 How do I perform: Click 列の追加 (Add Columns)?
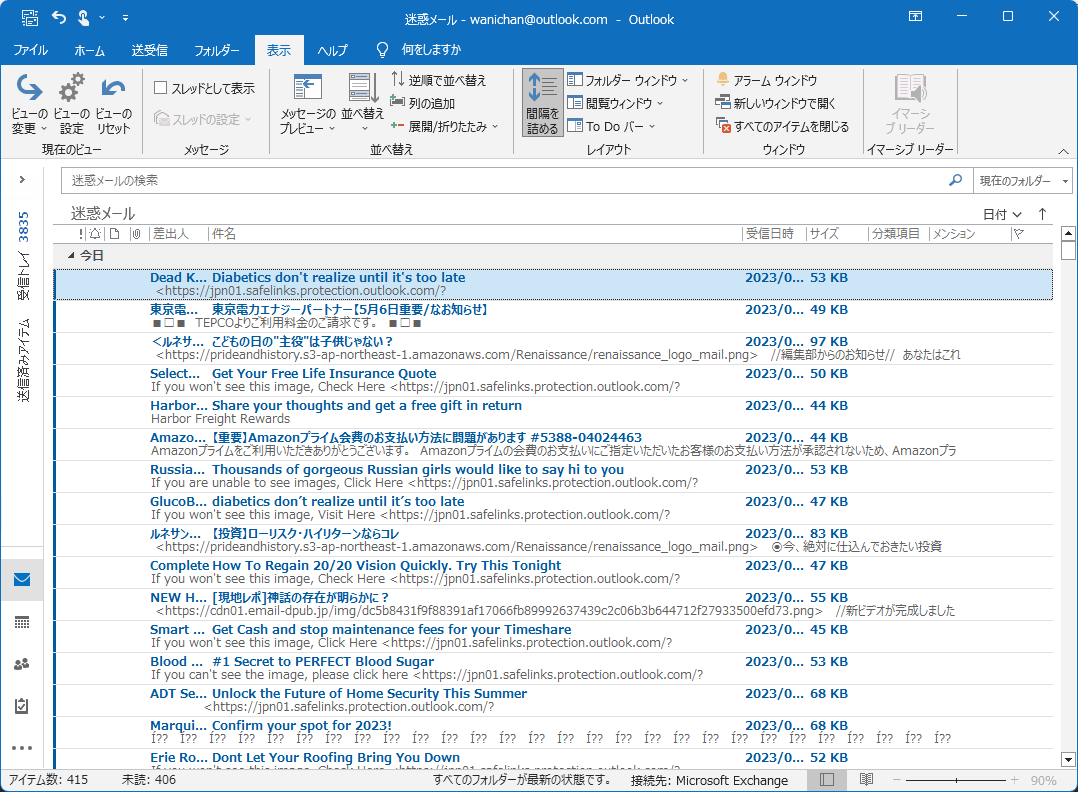click(x=423, y=103)
